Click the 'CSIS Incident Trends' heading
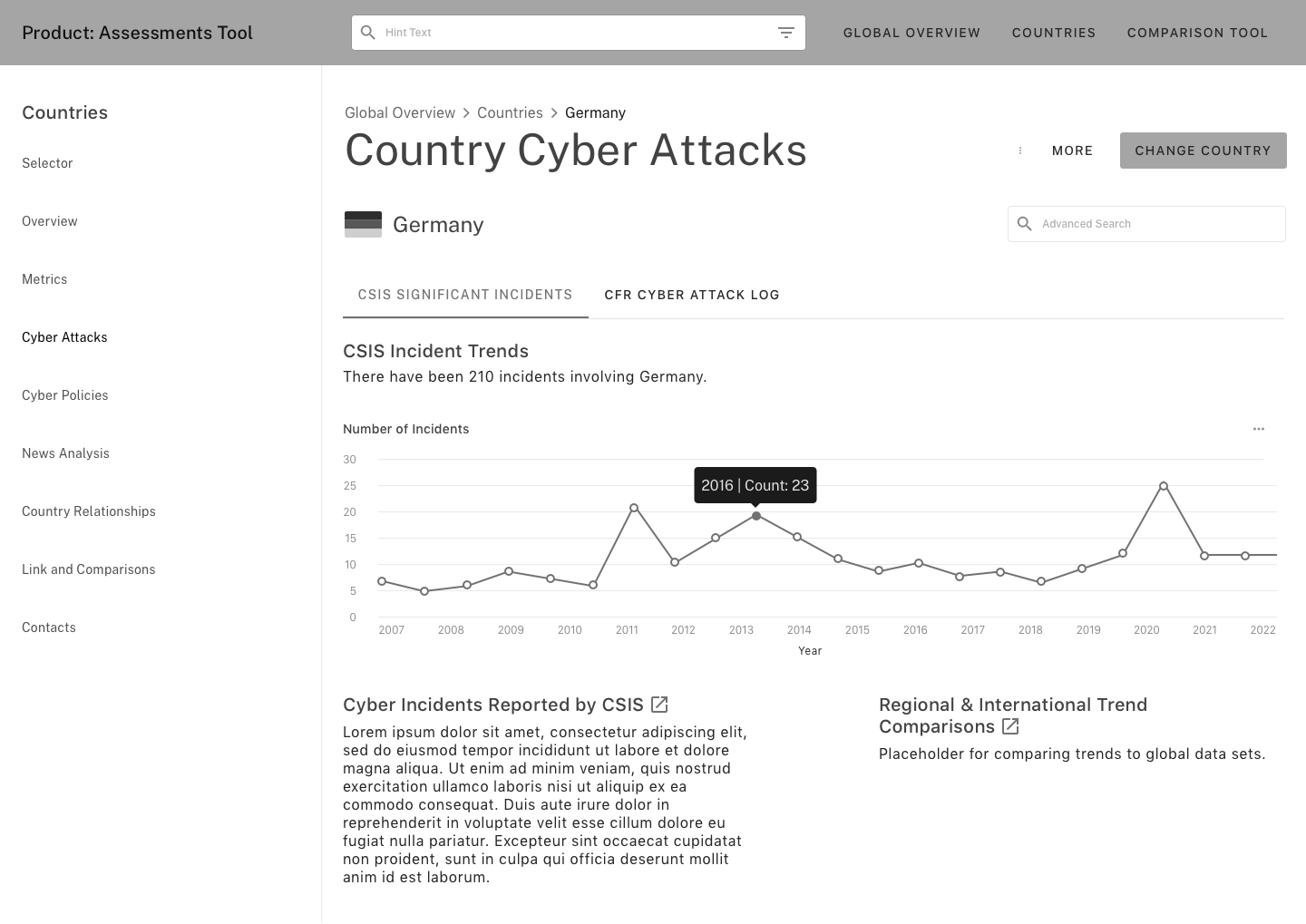The height and width of the screenshot is (924, 1306). coord(435,351)
